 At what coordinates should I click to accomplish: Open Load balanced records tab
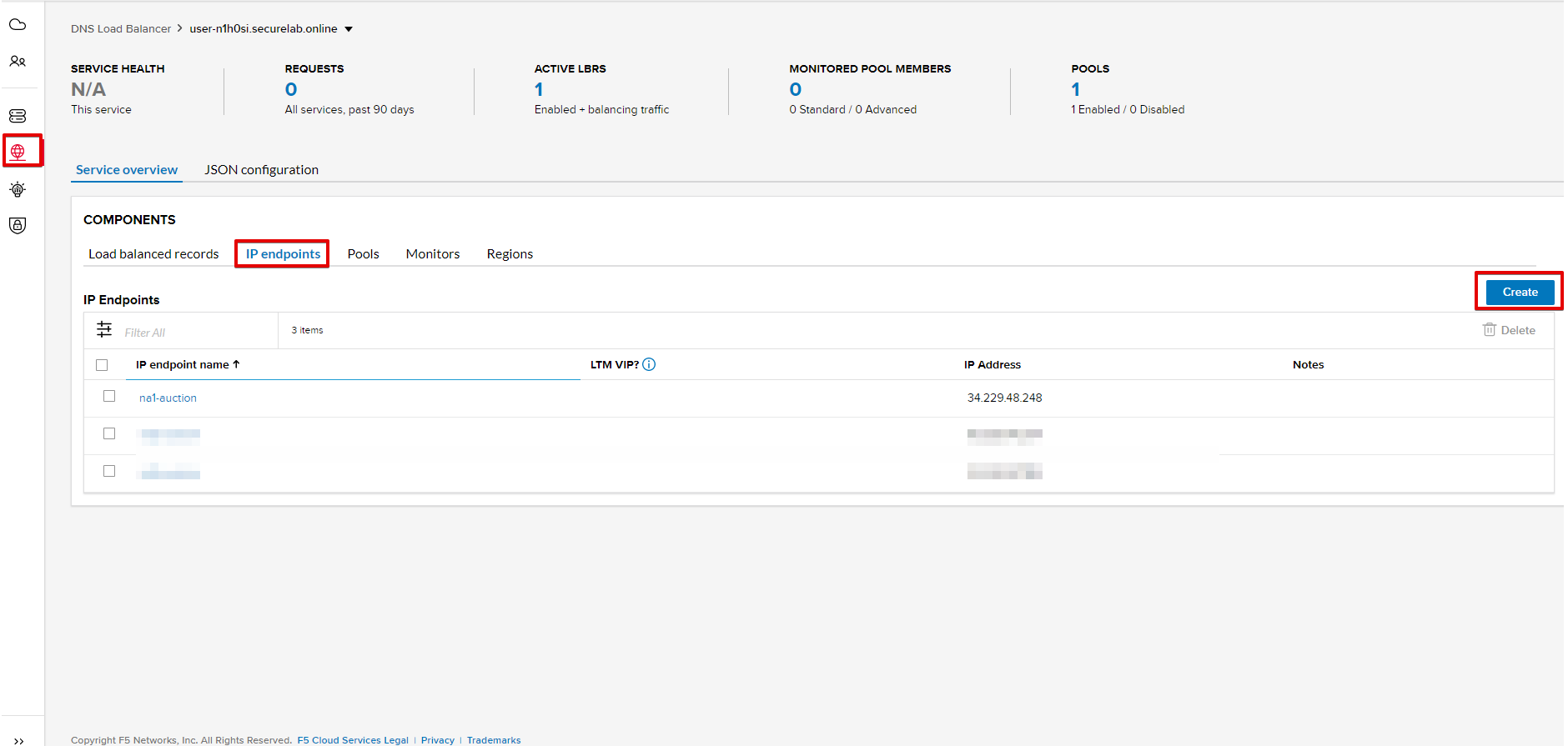coord(153,254)
